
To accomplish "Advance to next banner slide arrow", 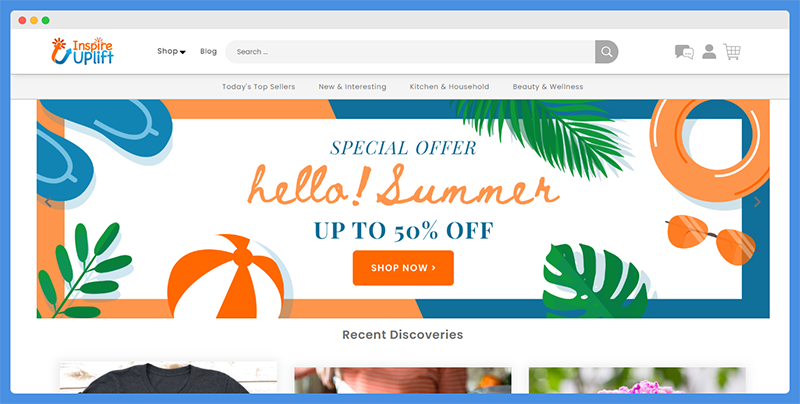I will [x=757, y=202].
